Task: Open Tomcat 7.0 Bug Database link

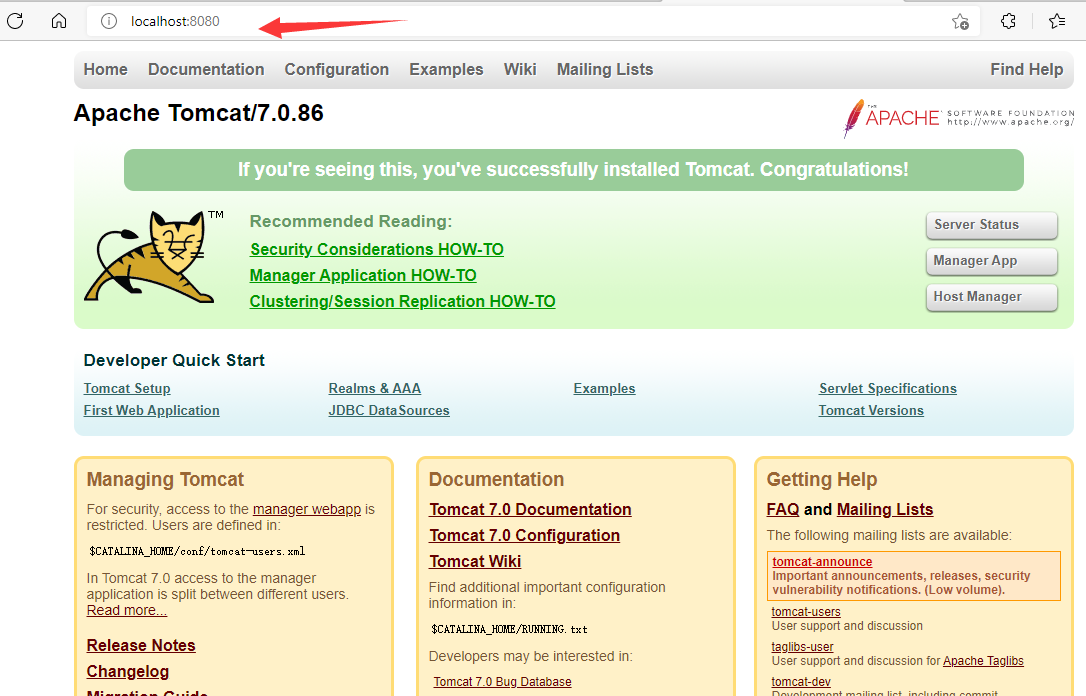Action: 502,682
